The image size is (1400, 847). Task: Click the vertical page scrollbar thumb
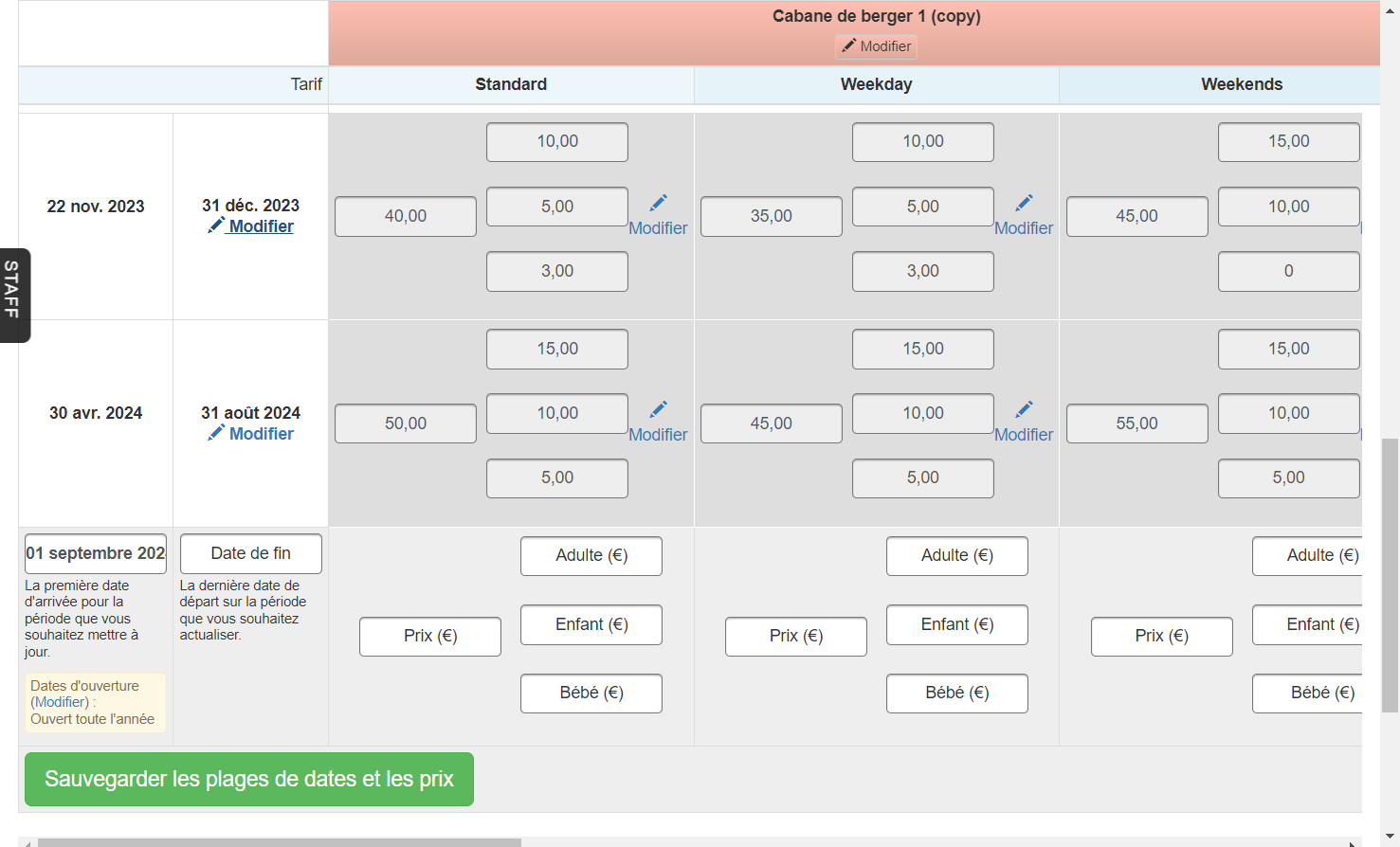[1390, 575]
